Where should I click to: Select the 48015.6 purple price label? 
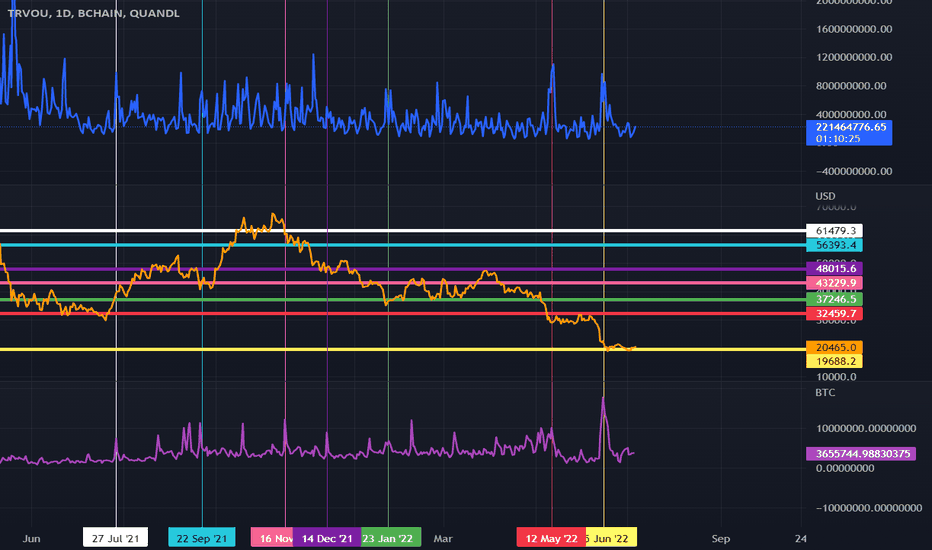tap(835, 269)
